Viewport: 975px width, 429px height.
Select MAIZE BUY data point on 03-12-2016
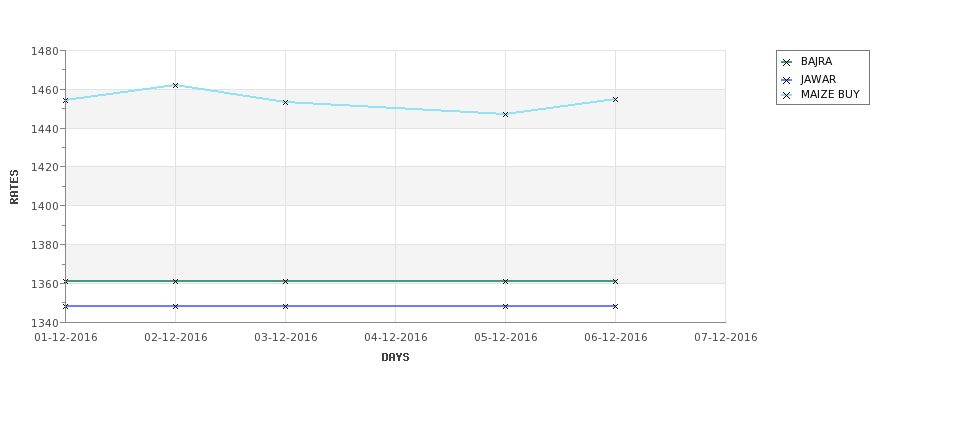point(285,103)
